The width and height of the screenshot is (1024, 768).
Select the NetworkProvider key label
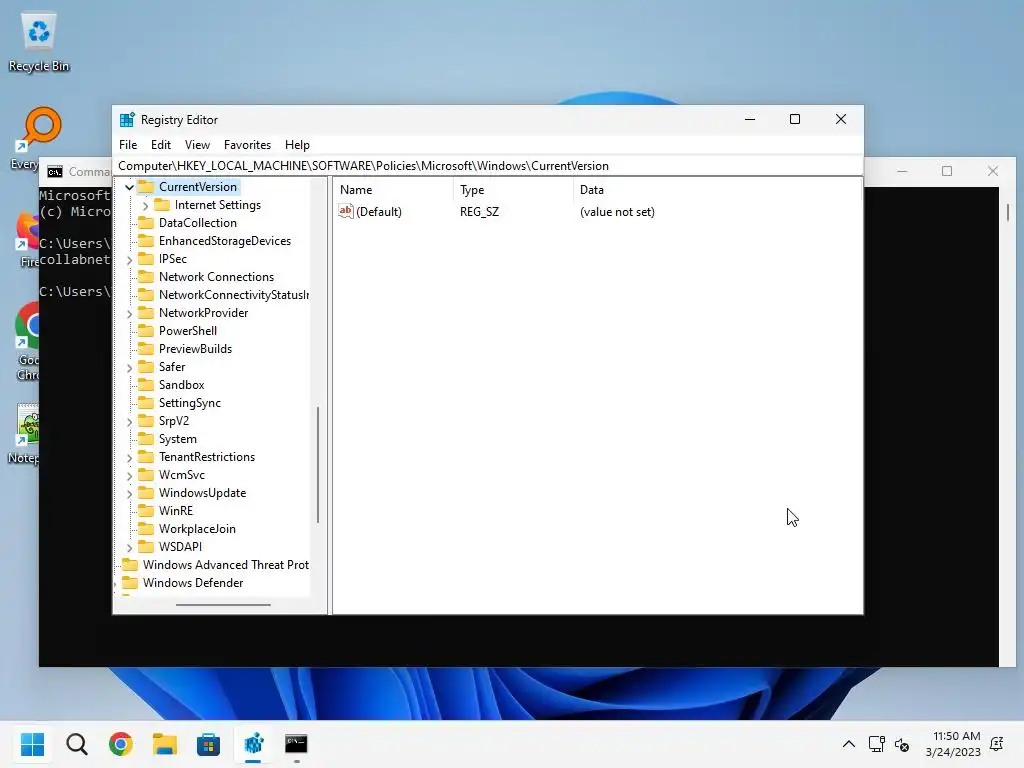[x=203, y=313]
